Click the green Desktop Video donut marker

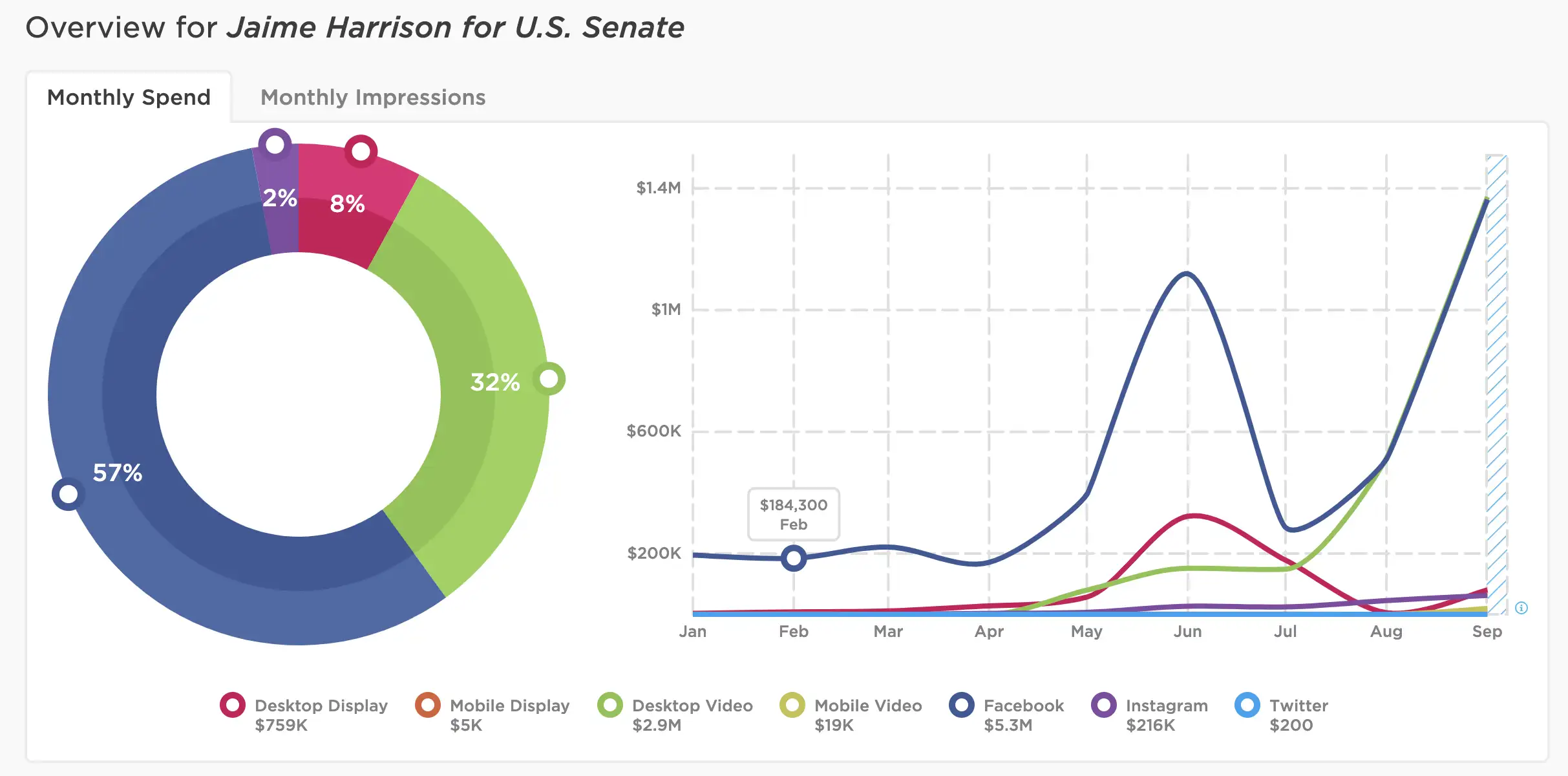(x=549, y=379)
